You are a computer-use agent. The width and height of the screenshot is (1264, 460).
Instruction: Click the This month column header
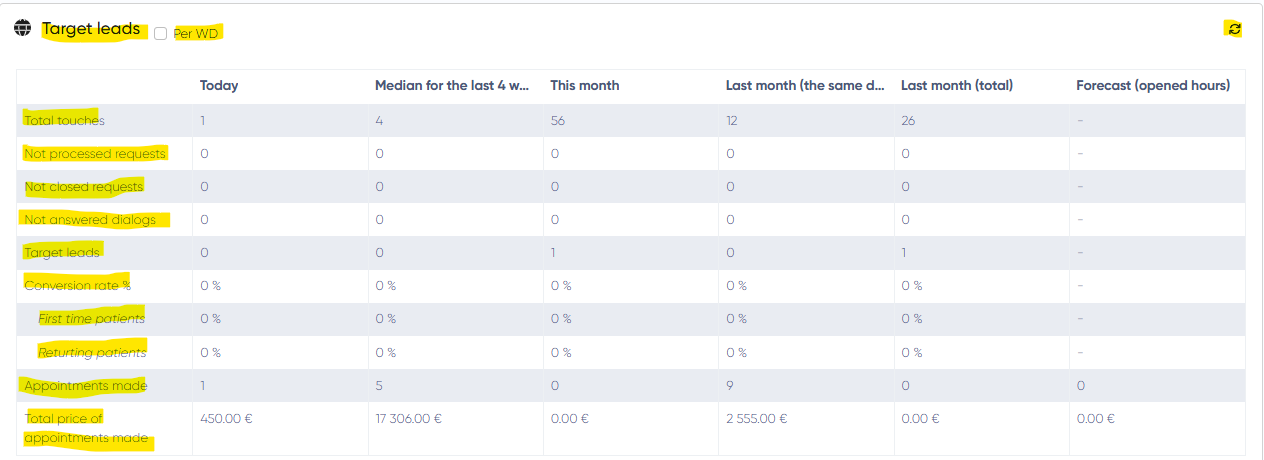(x=585, y=86)
